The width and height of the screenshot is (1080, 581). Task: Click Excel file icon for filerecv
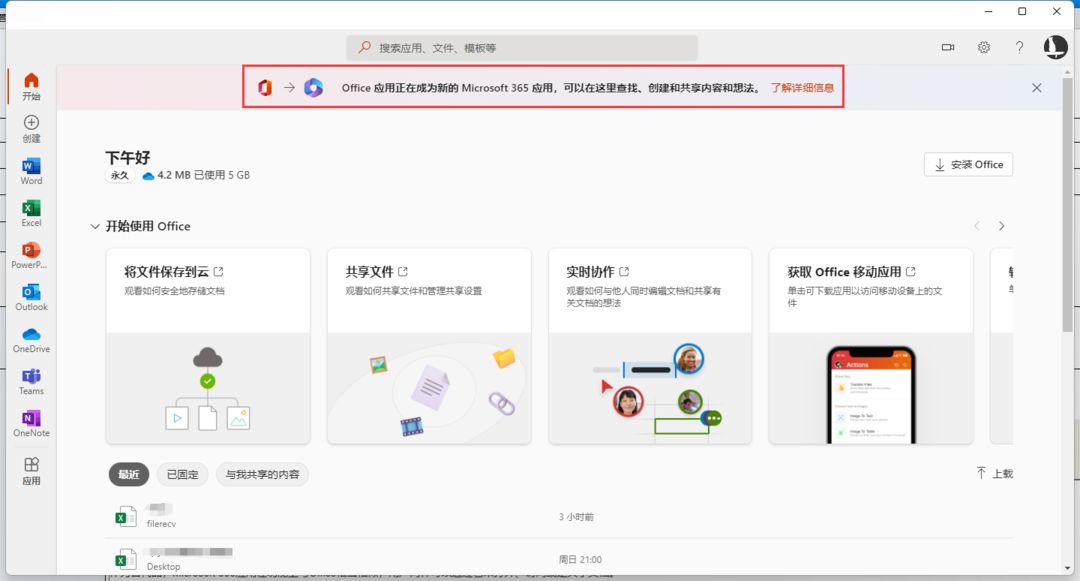pos(125,516)
